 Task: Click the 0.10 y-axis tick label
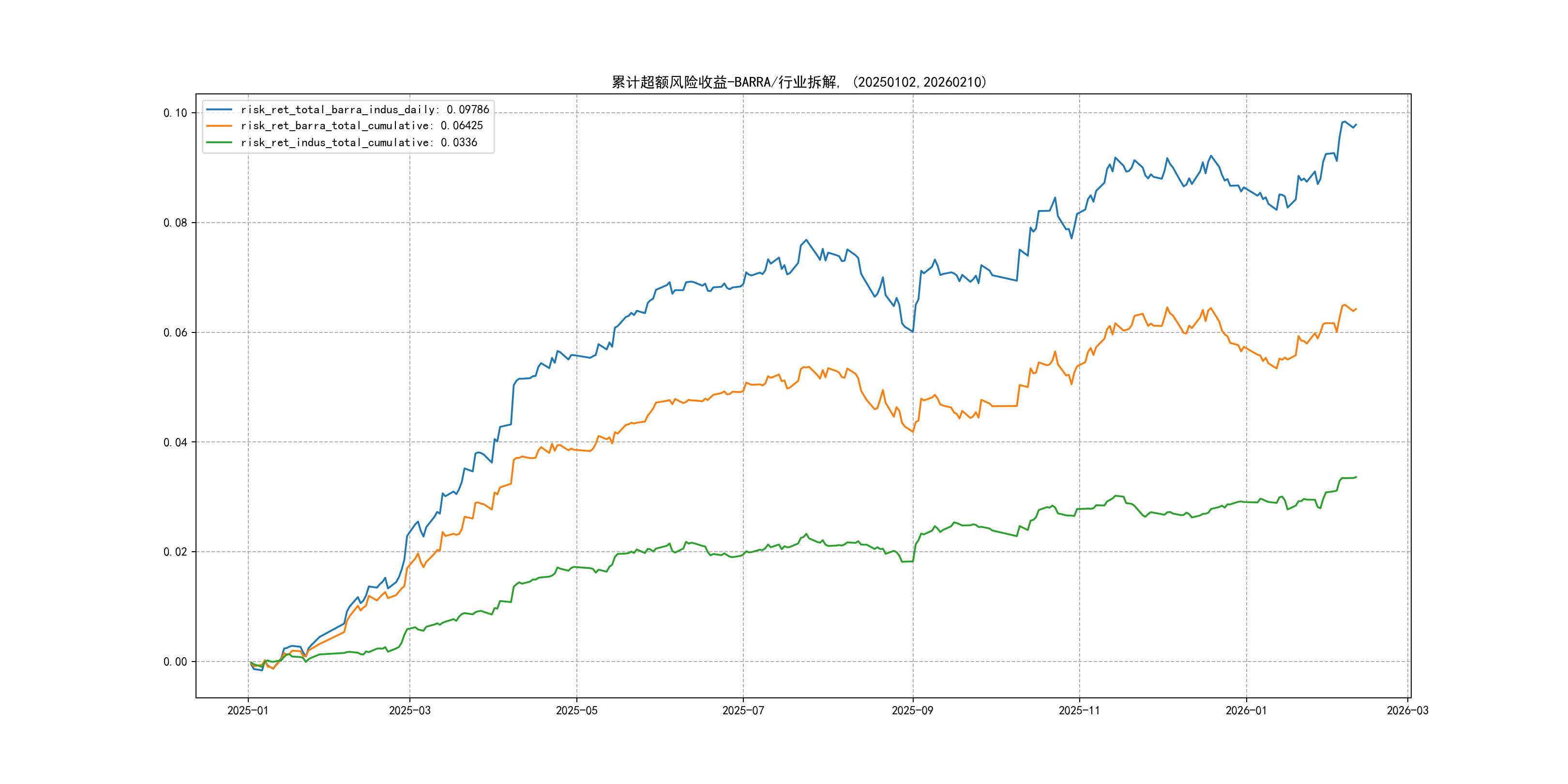tap(175, 113)
